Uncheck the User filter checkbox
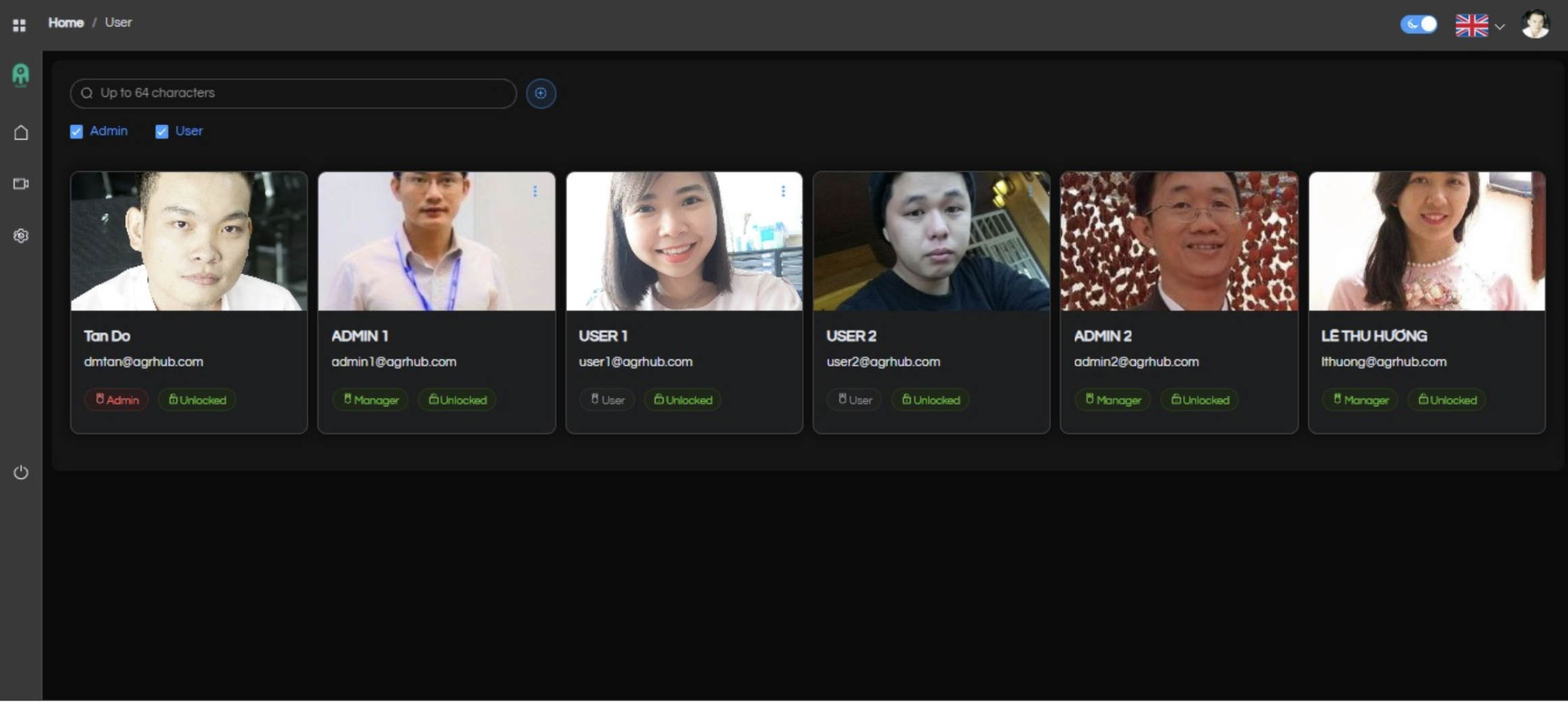Screen dimensions: 1568x705 click(161, 132)
